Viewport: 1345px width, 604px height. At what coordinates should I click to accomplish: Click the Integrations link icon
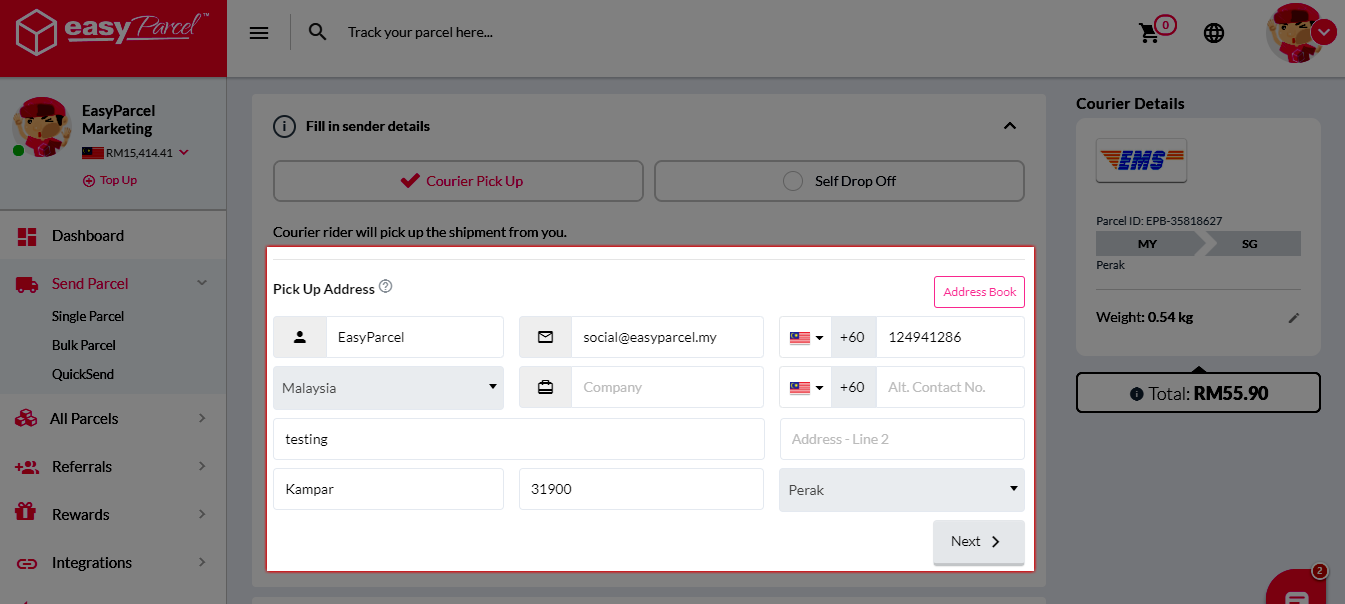(x=27, y=563)
